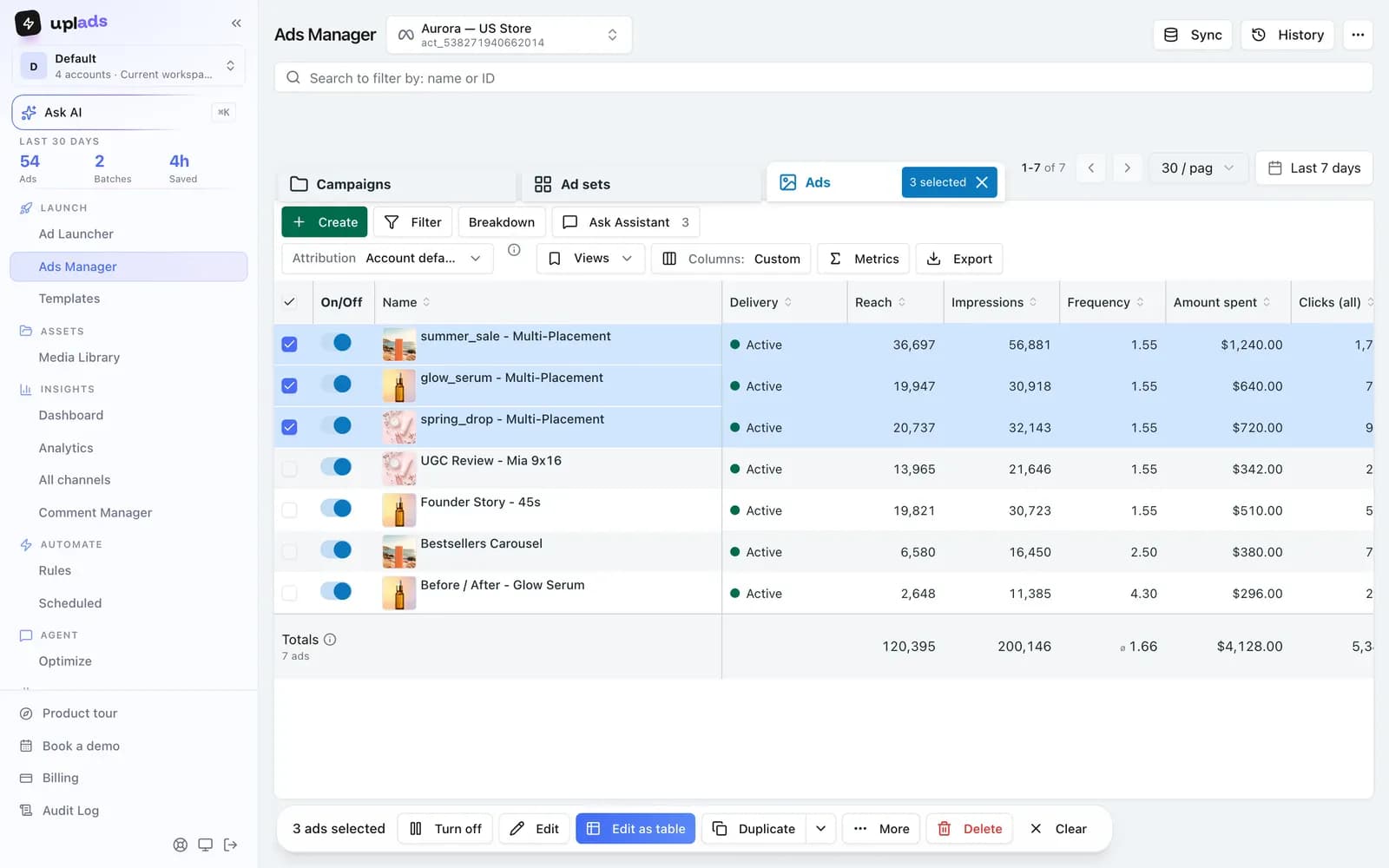The image size is (1389, 868).
Task: Click the green Create button
Action: [325, 222]
